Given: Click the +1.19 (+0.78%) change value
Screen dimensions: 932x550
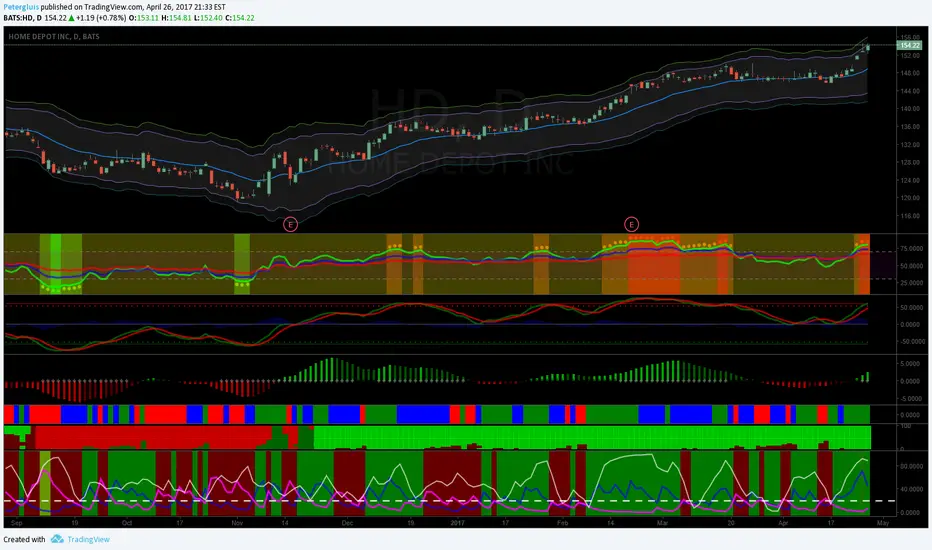Looking at the screenshot, I should (x=101, y=18).
